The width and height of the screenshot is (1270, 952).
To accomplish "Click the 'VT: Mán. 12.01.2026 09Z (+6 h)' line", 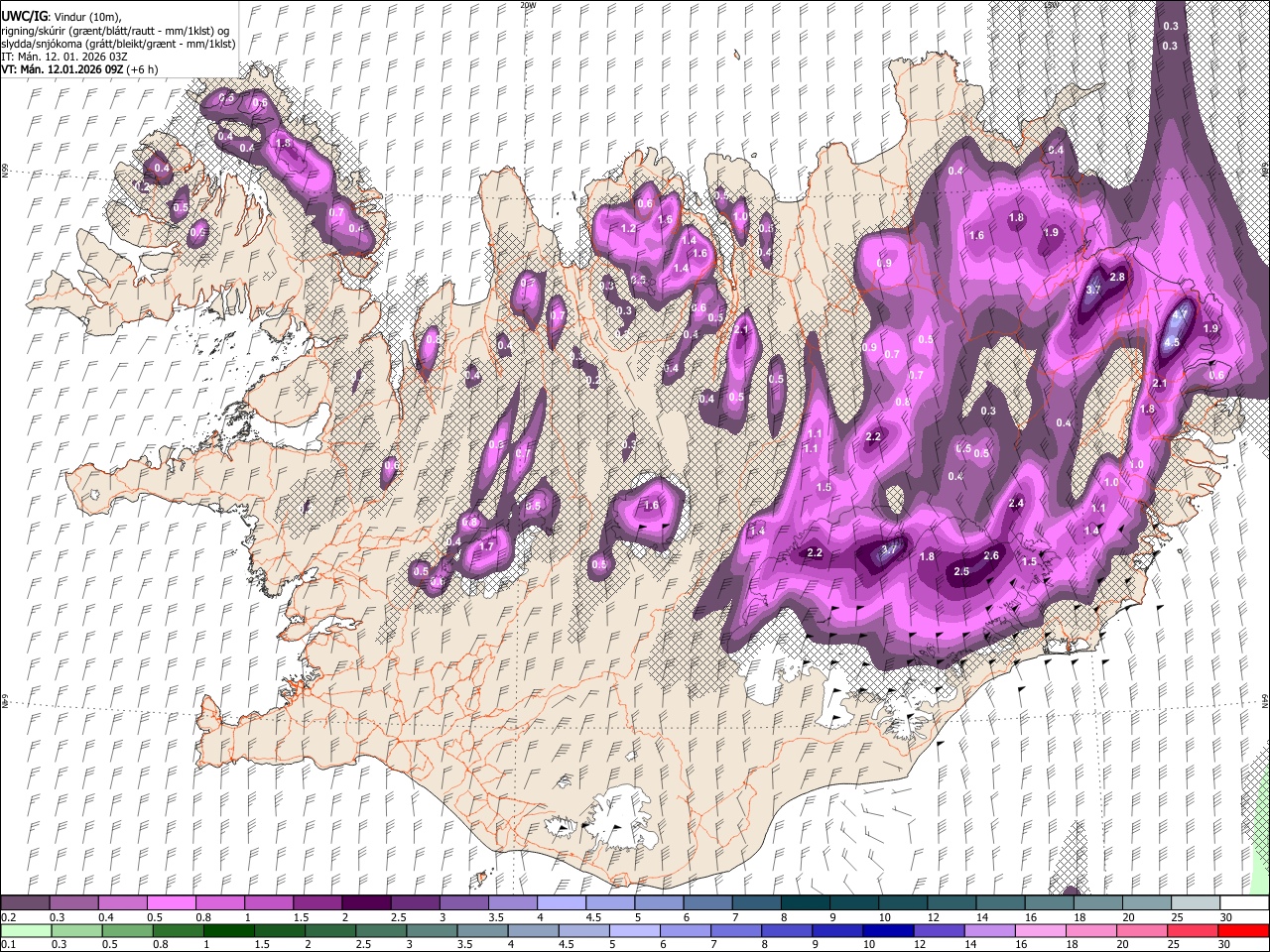I will pyautogui.click(x=80, y=69).
